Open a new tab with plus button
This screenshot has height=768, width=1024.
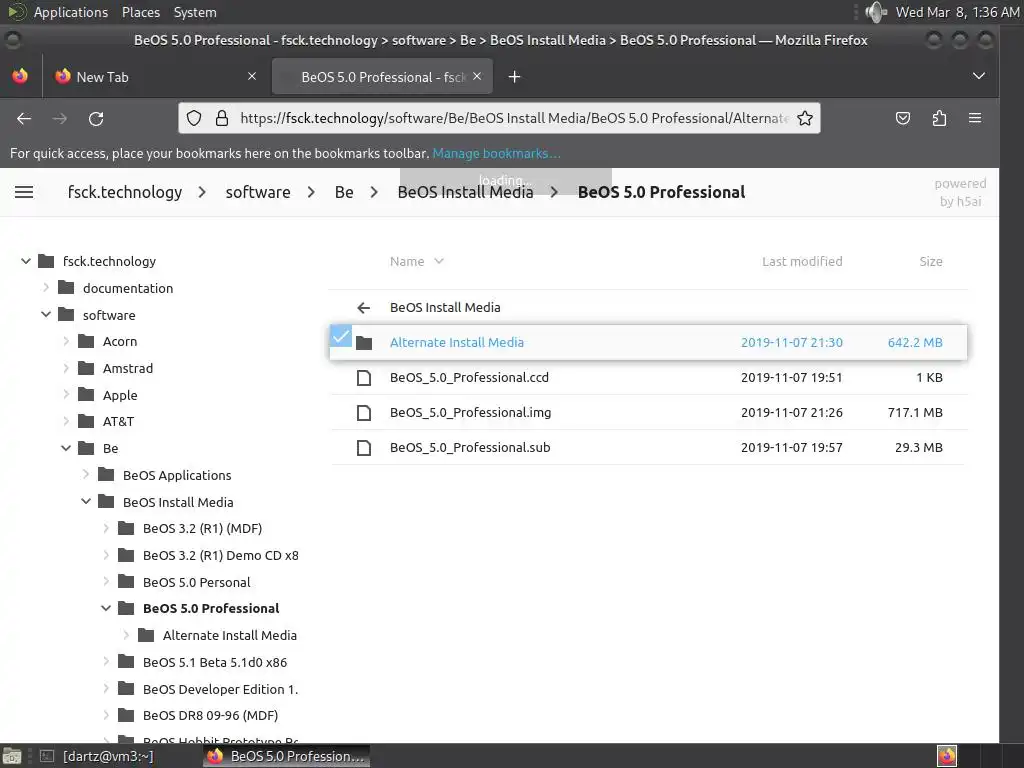(x=515, y=77)
